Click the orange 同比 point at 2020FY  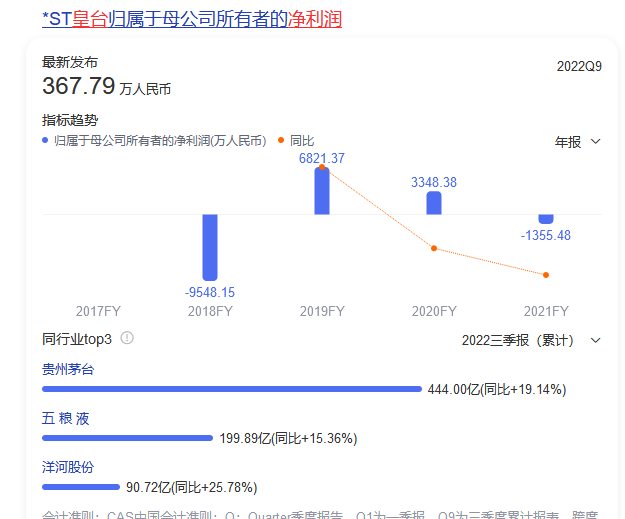[434, 248]
